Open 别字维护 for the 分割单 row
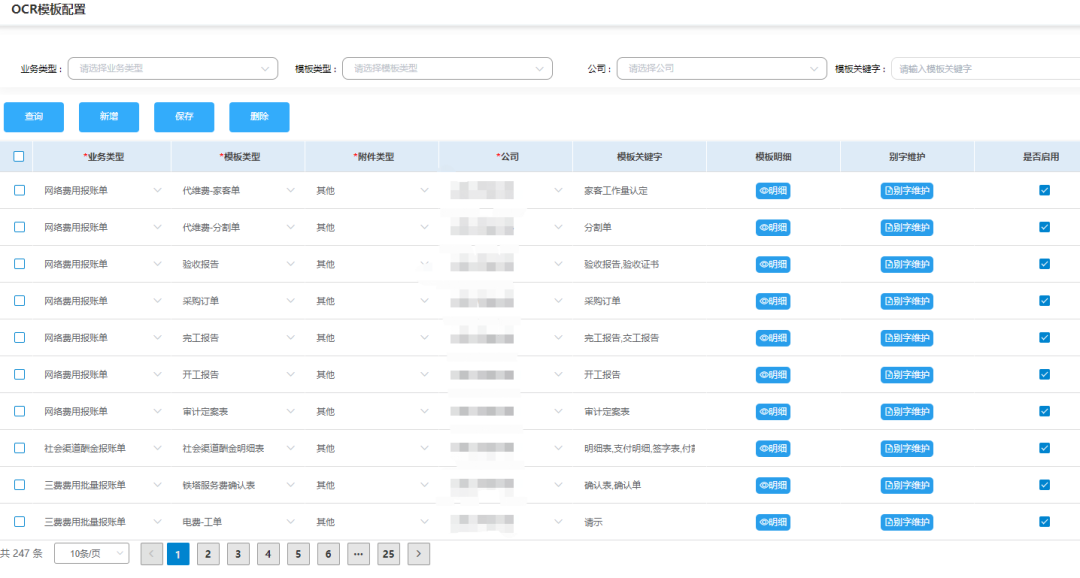The height and width of the screenshot is (578, 1080). [907, 228]
